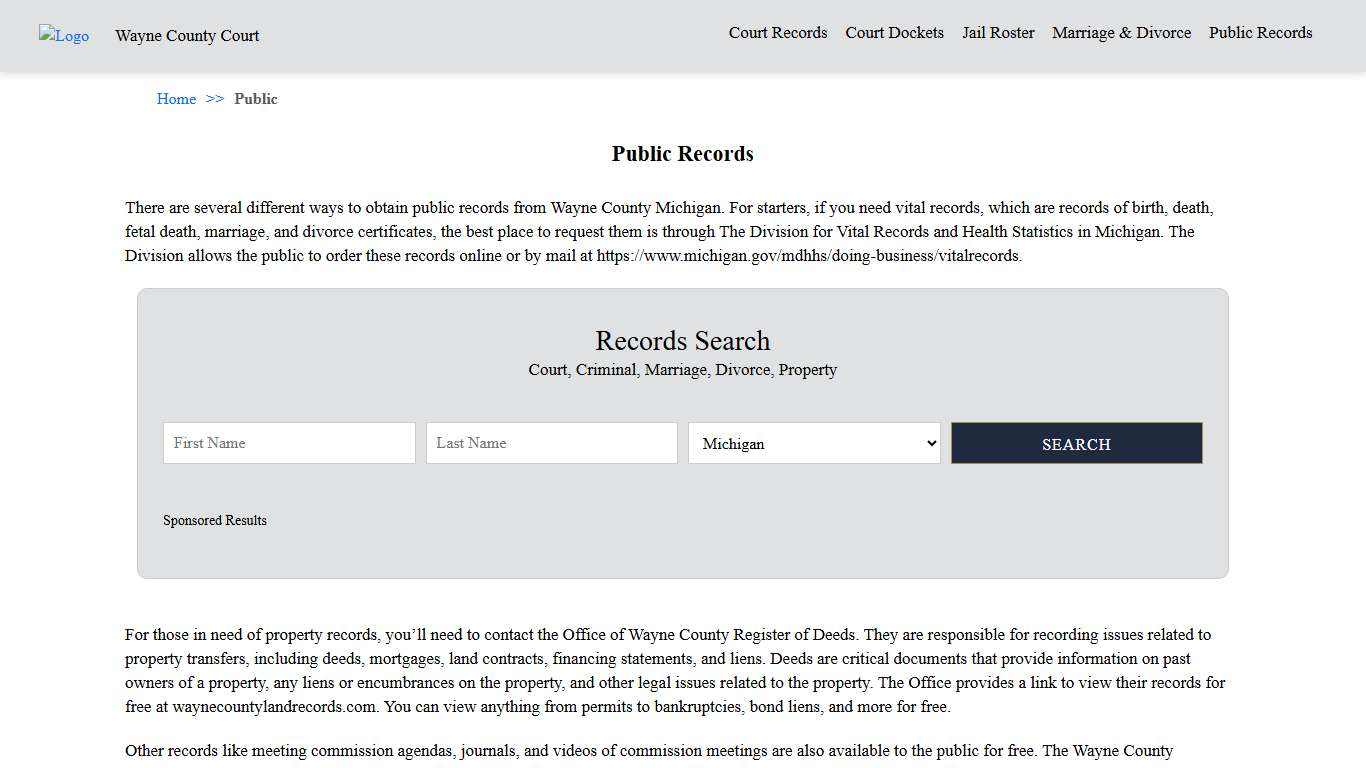Click the Wayne County Court logo
Screen dimensions: 1366x768
point(63,36)
